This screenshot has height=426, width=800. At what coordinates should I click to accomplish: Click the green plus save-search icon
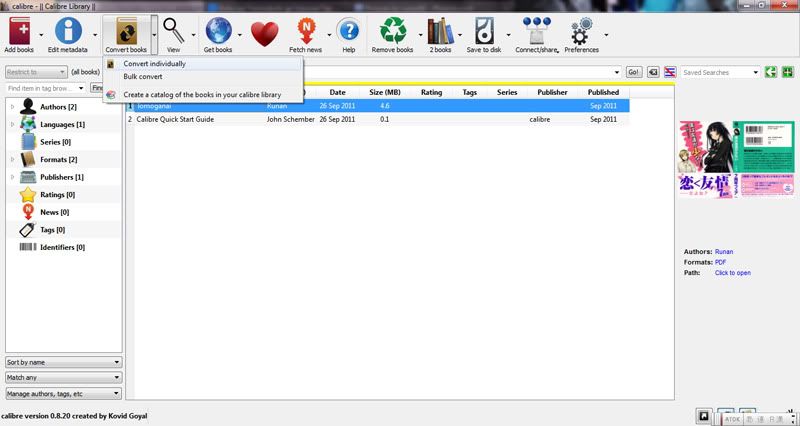[788, 72]
